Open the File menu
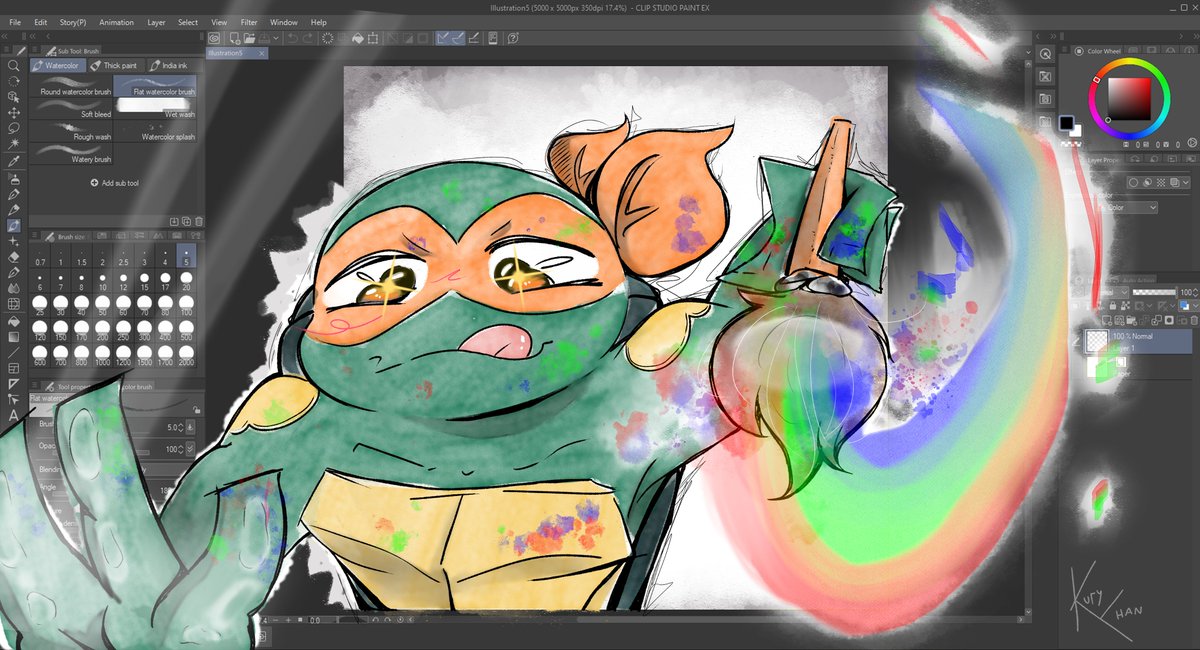The height and width of the screenshot is (650, 1200). click(x=15, y=22)
